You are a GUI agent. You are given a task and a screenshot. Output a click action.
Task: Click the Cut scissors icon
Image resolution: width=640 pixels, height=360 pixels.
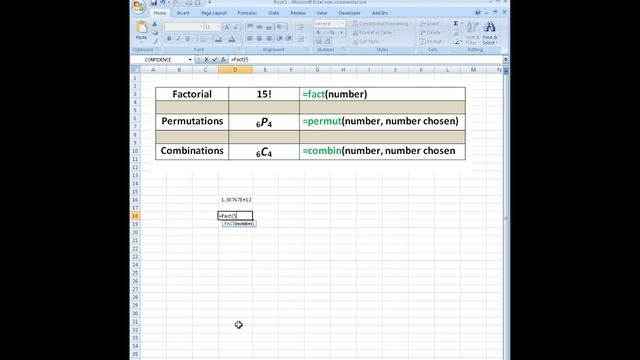(155, 24)
